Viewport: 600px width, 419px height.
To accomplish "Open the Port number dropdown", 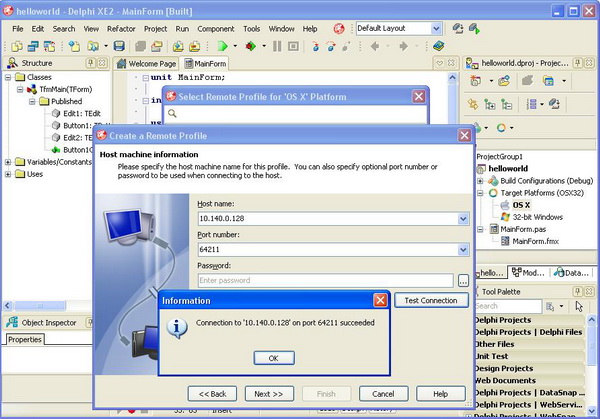I will coord(463,250).
